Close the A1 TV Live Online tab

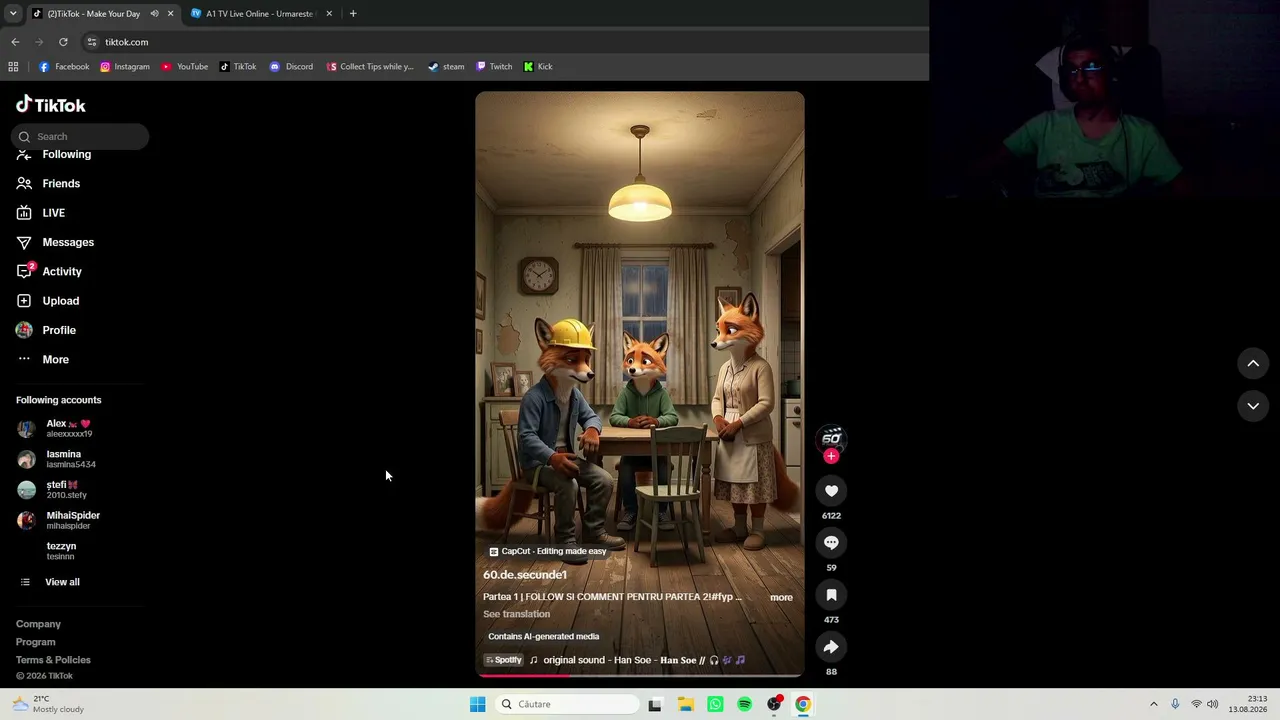tap(329, 14)
